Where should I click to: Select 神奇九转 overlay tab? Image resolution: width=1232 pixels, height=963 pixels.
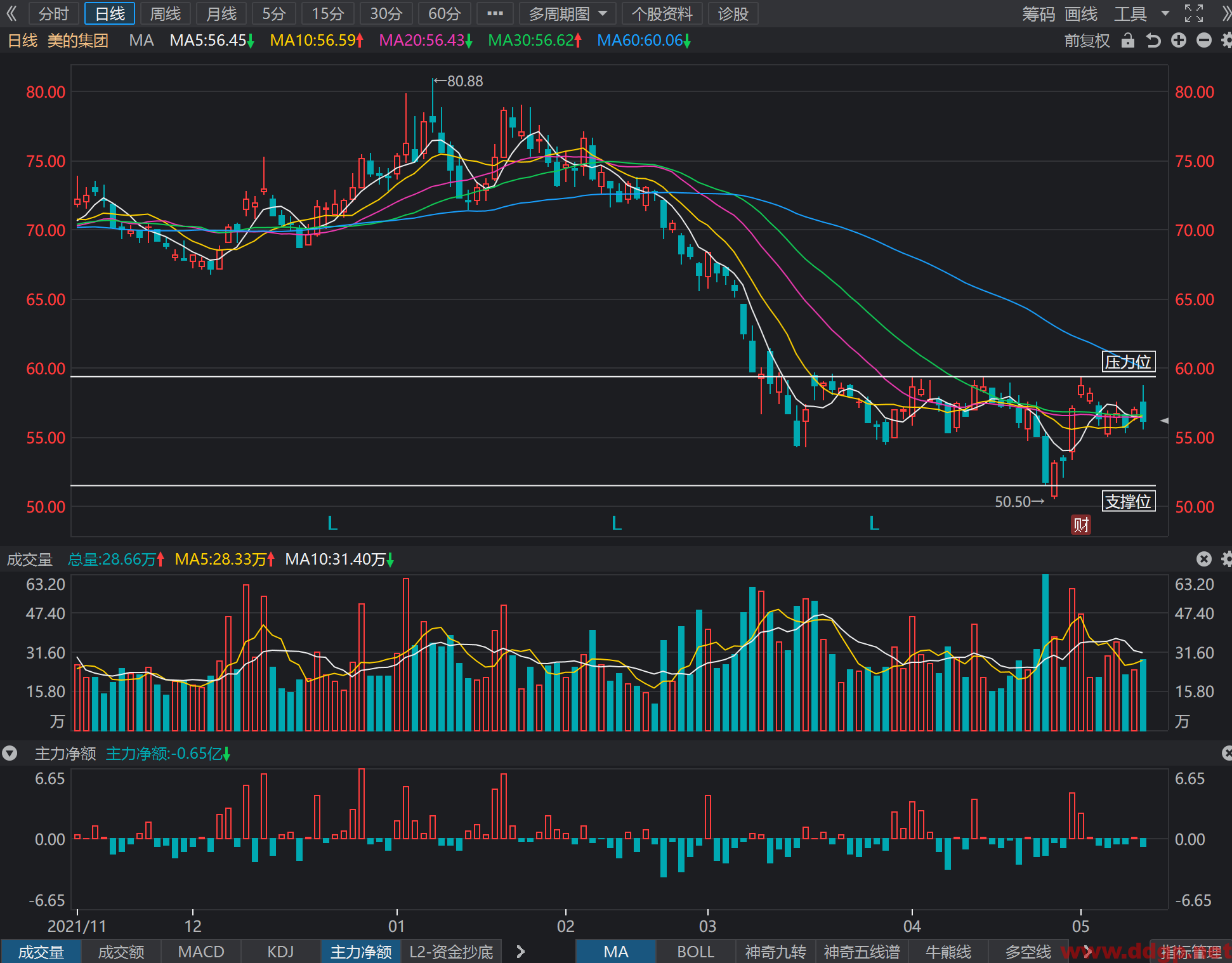[775, 952]
